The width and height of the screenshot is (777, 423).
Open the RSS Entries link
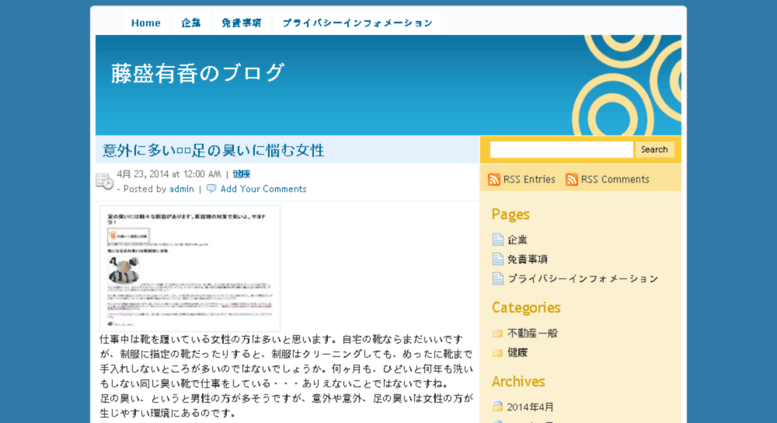[x=529, y=179]
